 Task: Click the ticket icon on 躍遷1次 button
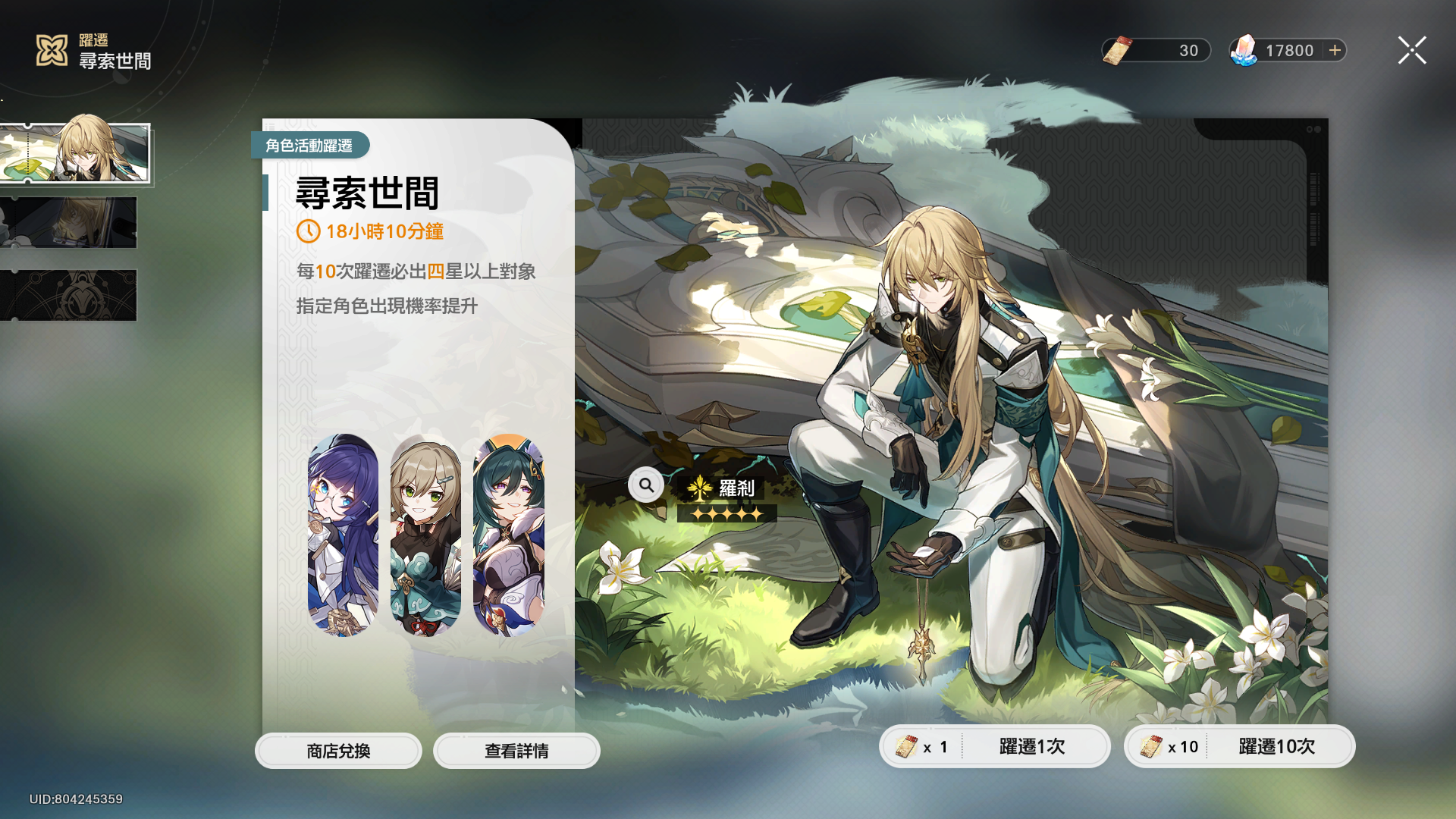(x=906, y=747)
